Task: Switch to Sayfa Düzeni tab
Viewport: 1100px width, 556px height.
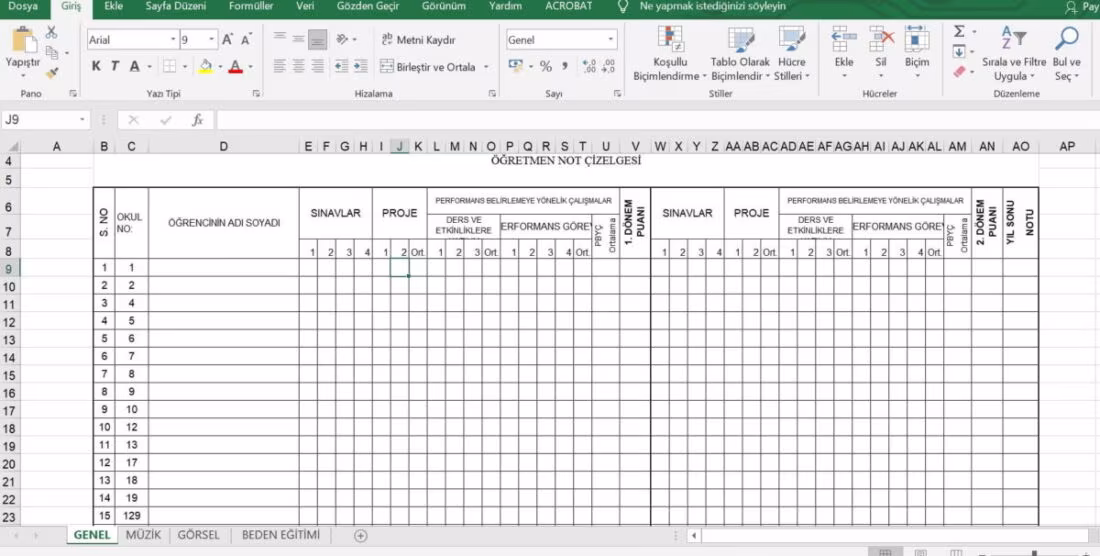Action: pos(176,6)
